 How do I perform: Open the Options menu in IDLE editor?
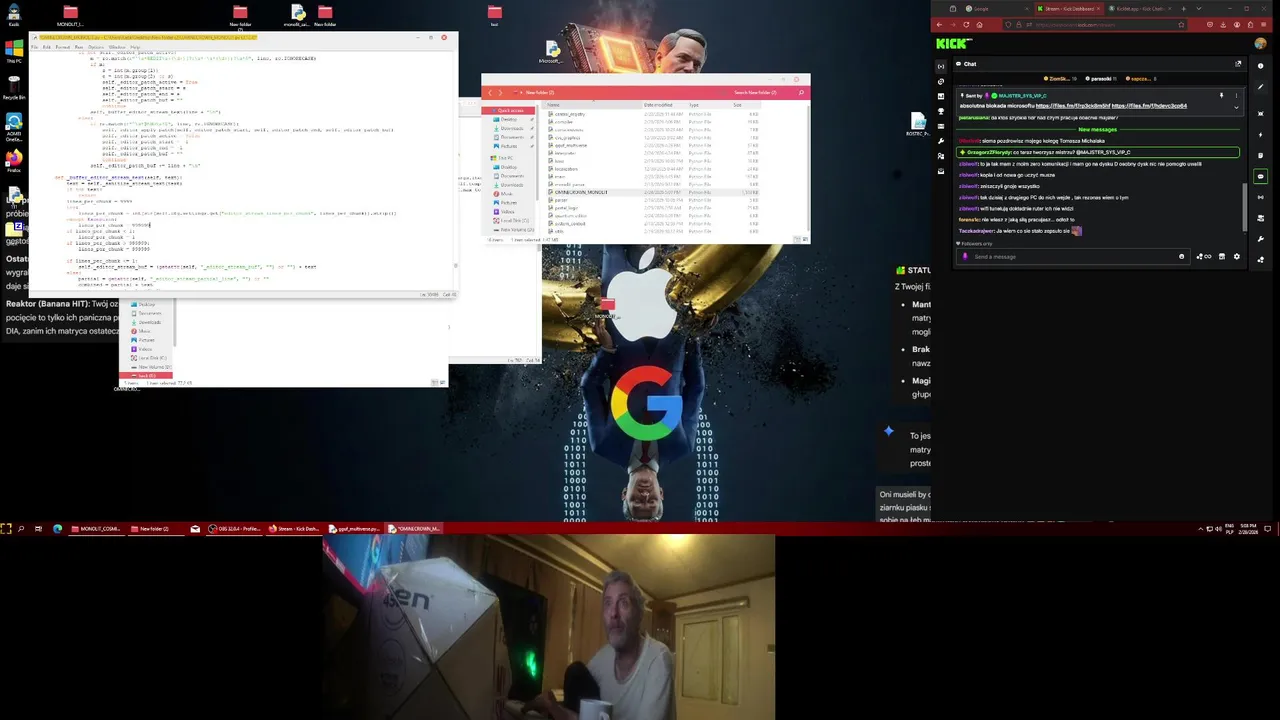click(96, 47)
